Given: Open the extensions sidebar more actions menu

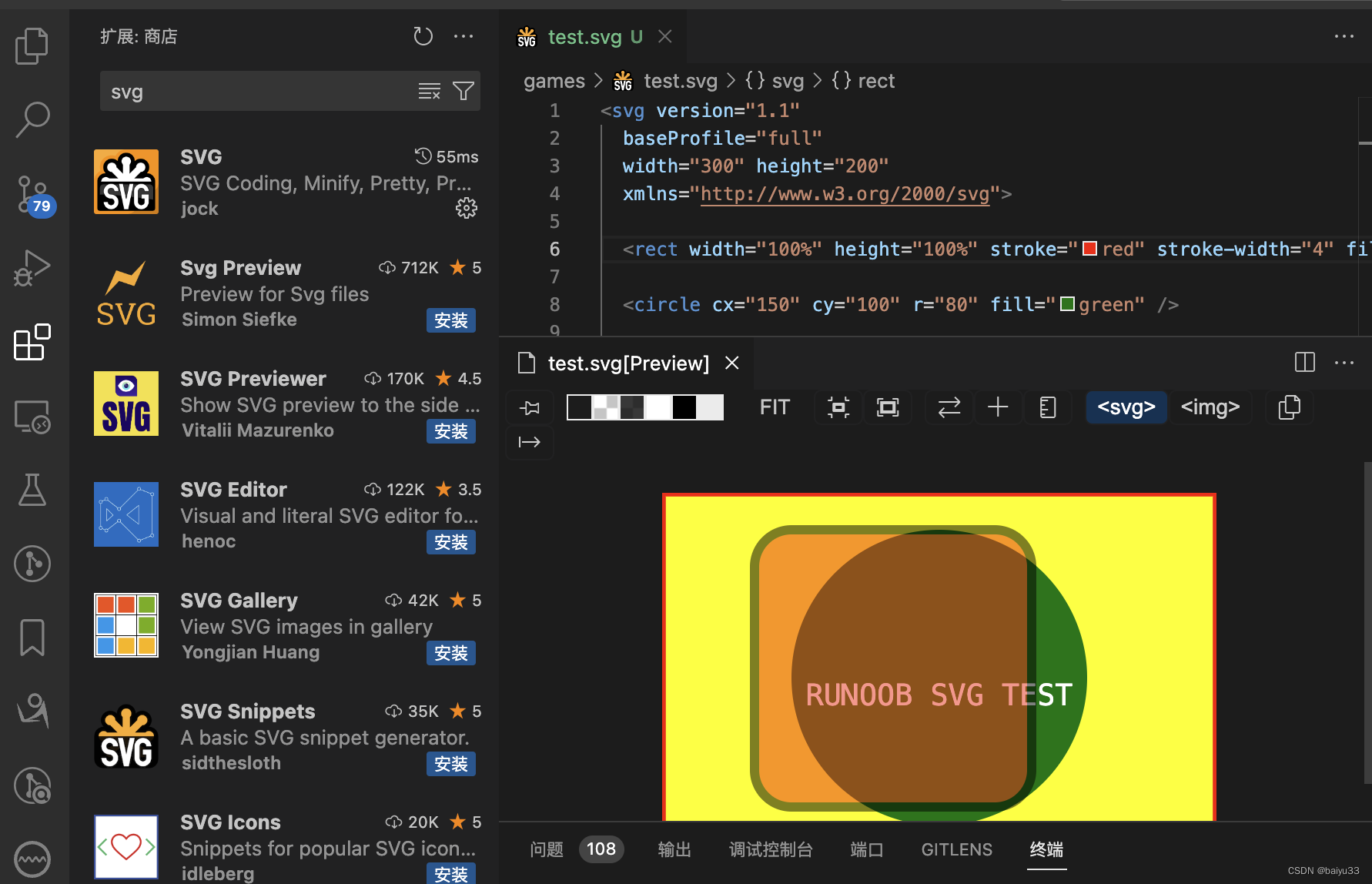Looking at the screenshot, I should [463, 36].
